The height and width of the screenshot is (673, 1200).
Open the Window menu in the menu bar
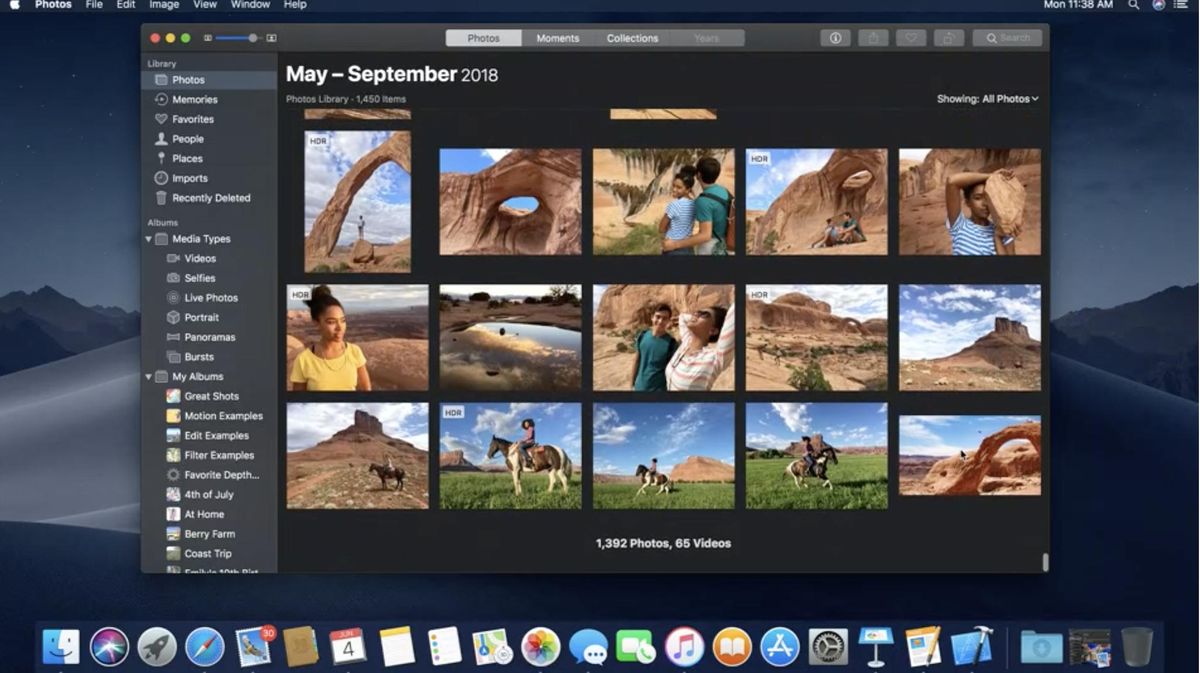pyautogui.click(x=250, y=5)
